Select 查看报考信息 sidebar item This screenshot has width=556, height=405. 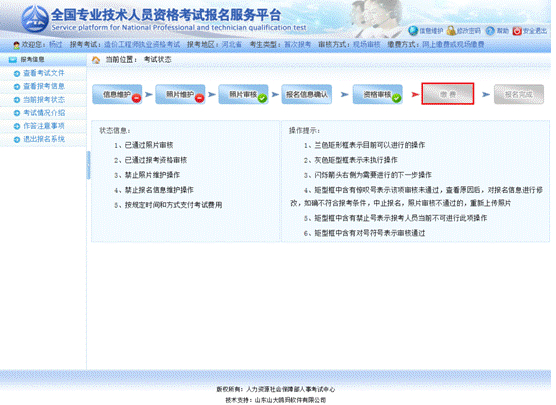pos(44,86)
